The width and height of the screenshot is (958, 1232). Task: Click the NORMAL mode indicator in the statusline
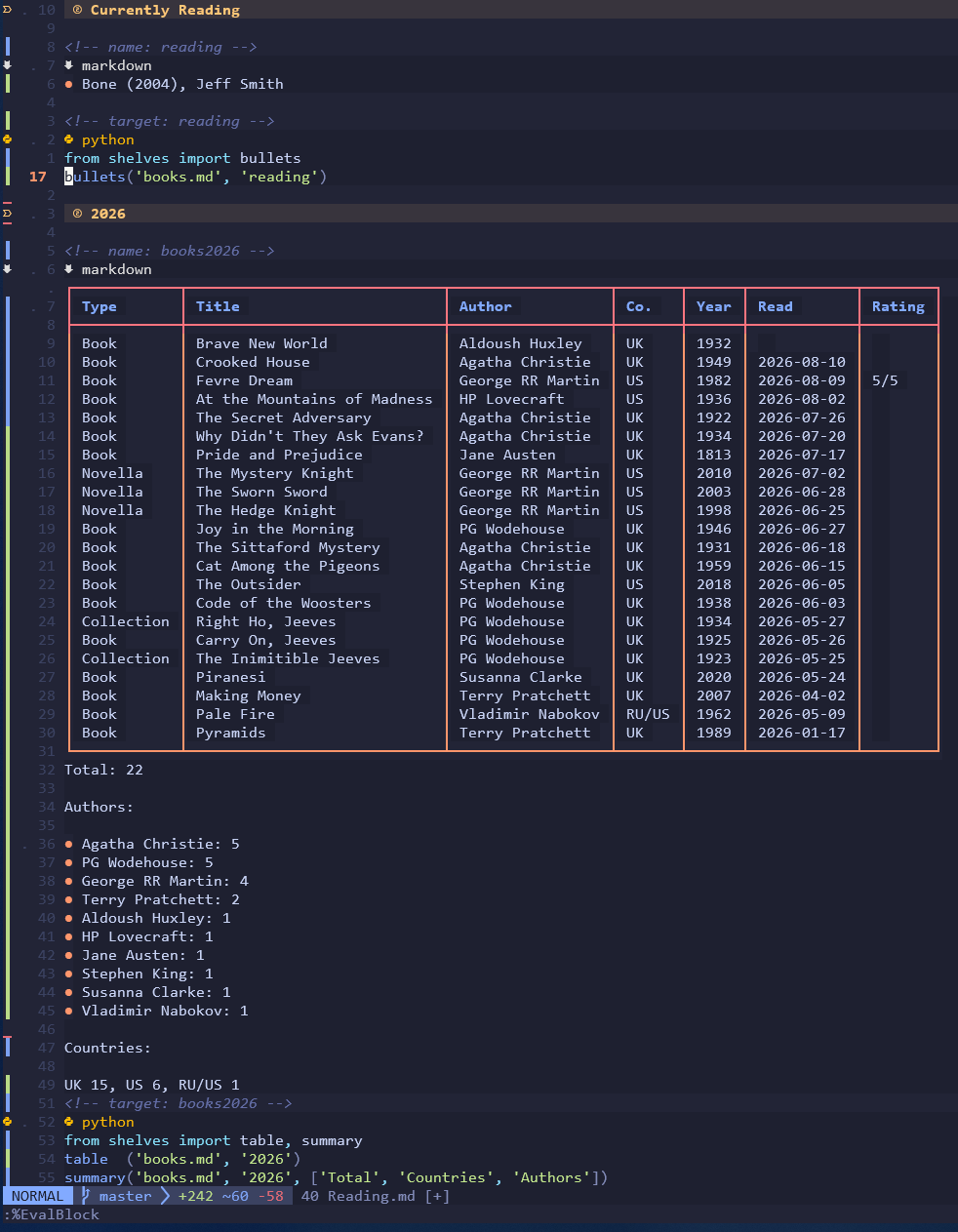[37, 1196]
